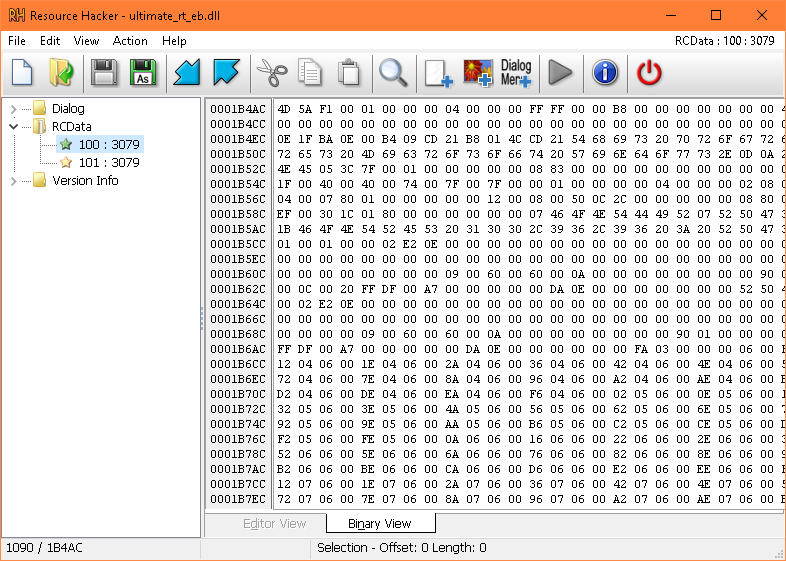Switch to the Binary View tab
Image resolution: width=786 pixels, height=561 pixels.
pyautogui.click(x=379, y=524)
